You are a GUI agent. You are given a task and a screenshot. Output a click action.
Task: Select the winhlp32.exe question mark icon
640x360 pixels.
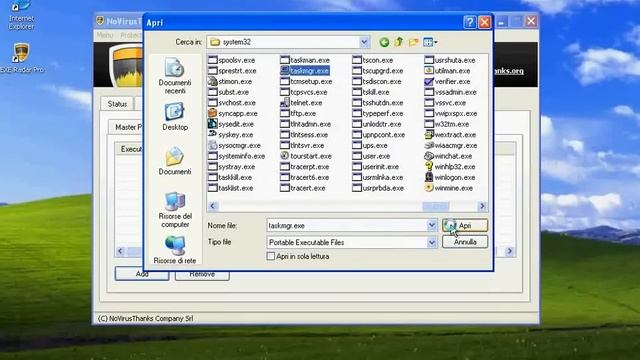click(x=429, y=167)
